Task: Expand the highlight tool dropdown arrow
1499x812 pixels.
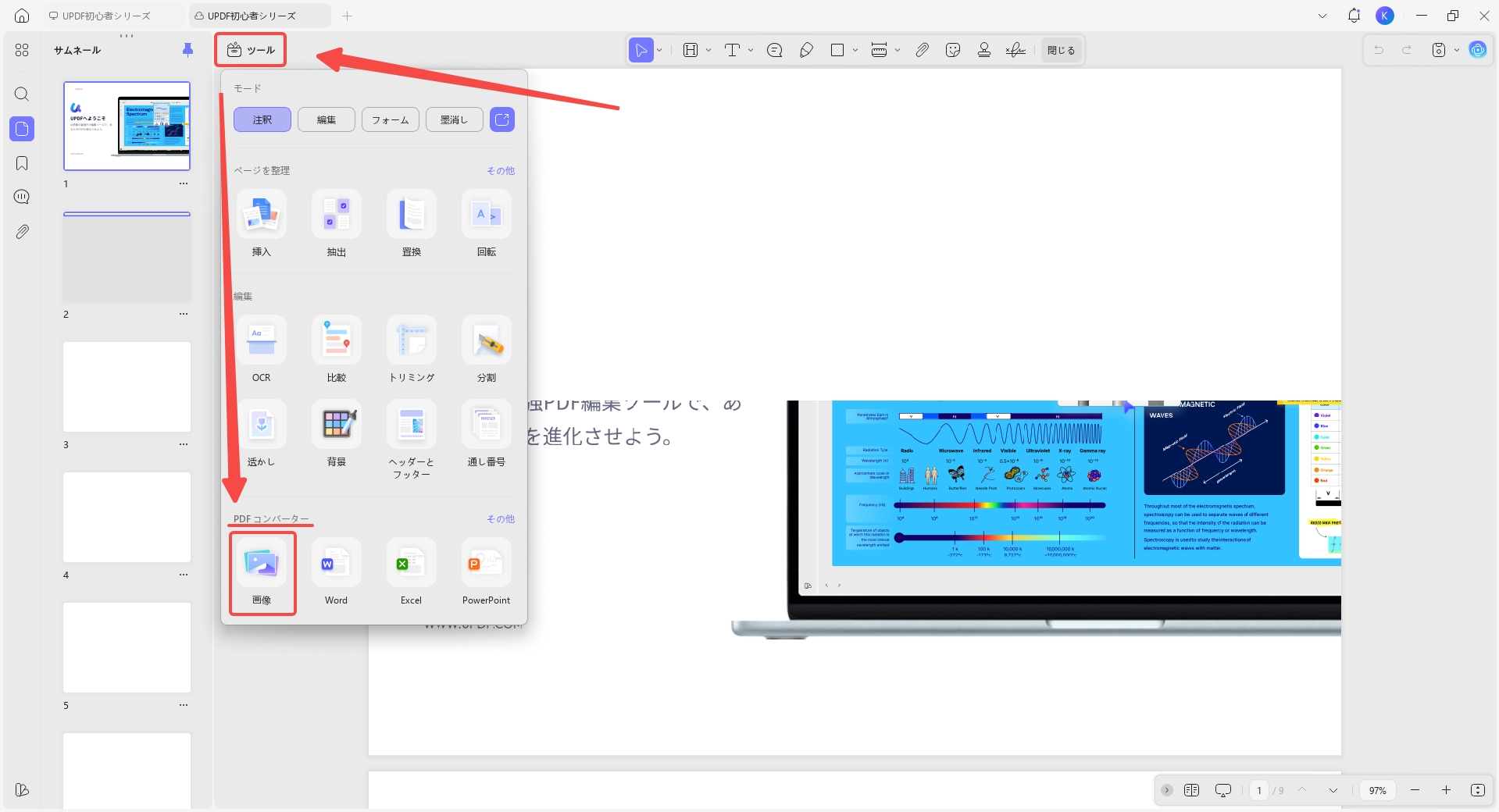Action: 708,50
